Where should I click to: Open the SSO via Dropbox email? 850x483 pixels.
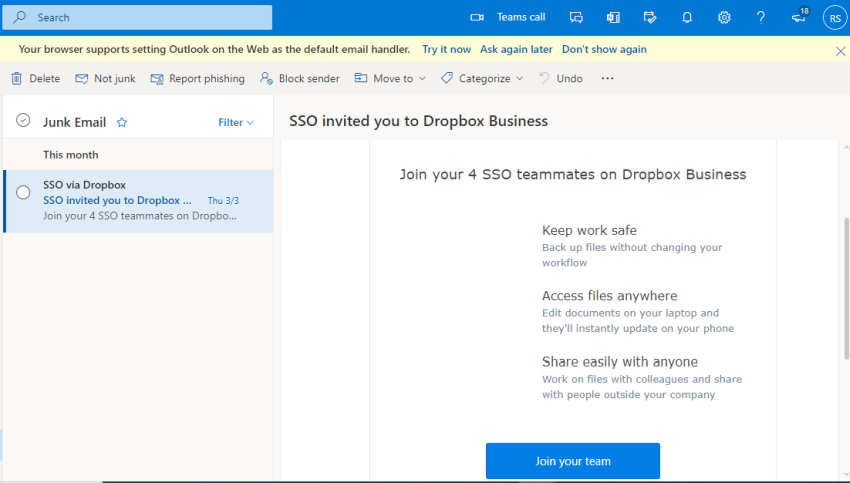coord(139,201)
